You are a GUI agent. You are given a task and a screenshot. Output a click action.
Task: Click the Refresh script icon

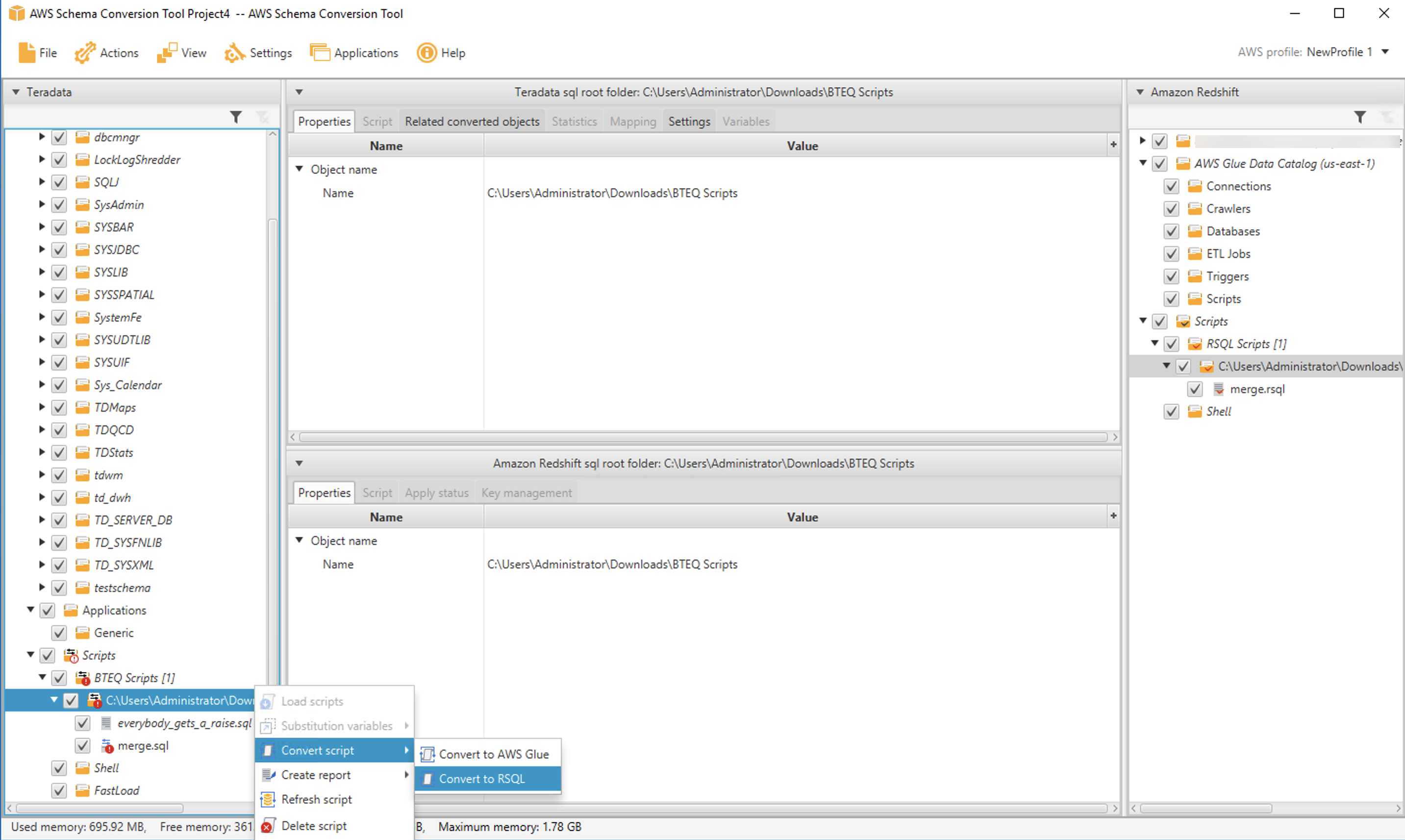pos(267,799)
